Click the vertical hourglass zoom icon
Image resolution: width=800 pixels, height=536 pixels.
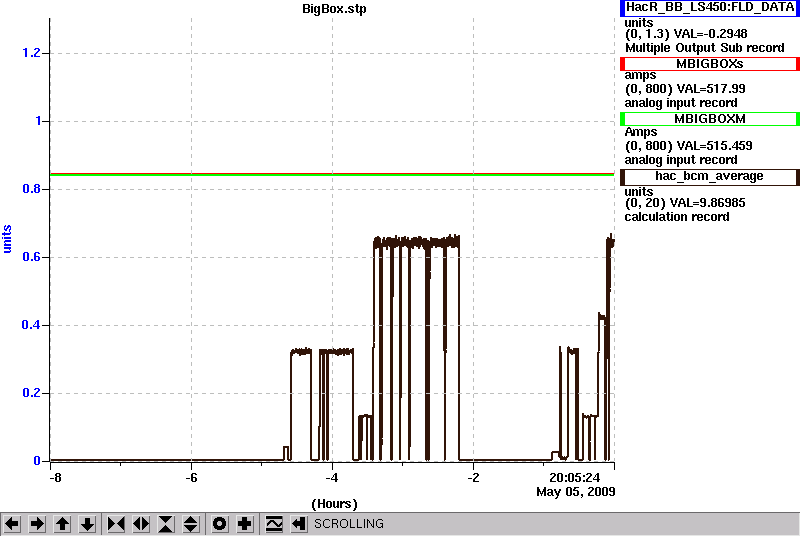166,524
